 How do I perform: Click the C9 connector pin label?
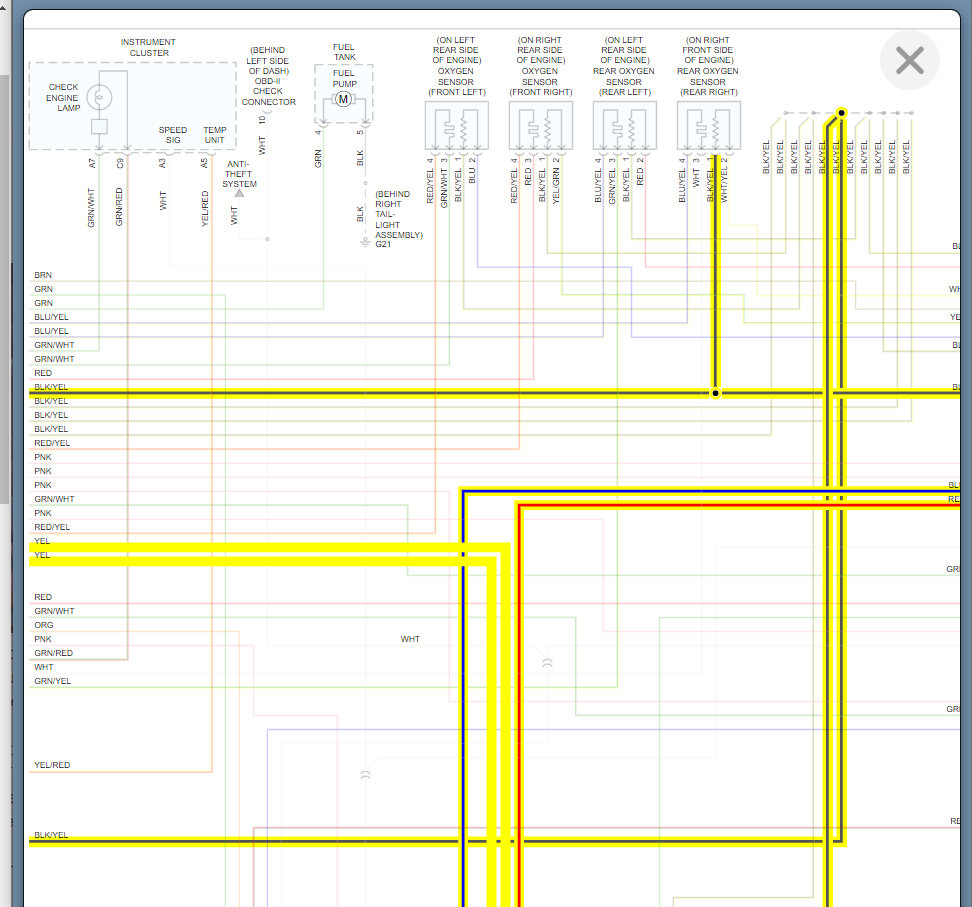(x=120, y=164)
